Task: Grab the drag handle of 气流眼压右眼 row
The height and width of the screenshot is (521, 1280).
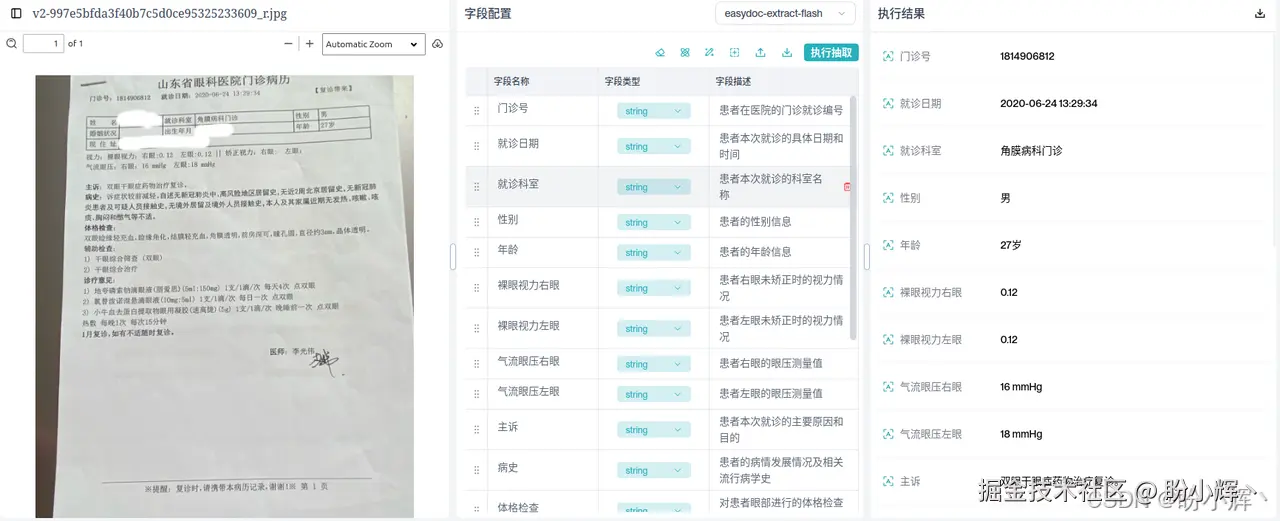Action: tap(476, 364)
